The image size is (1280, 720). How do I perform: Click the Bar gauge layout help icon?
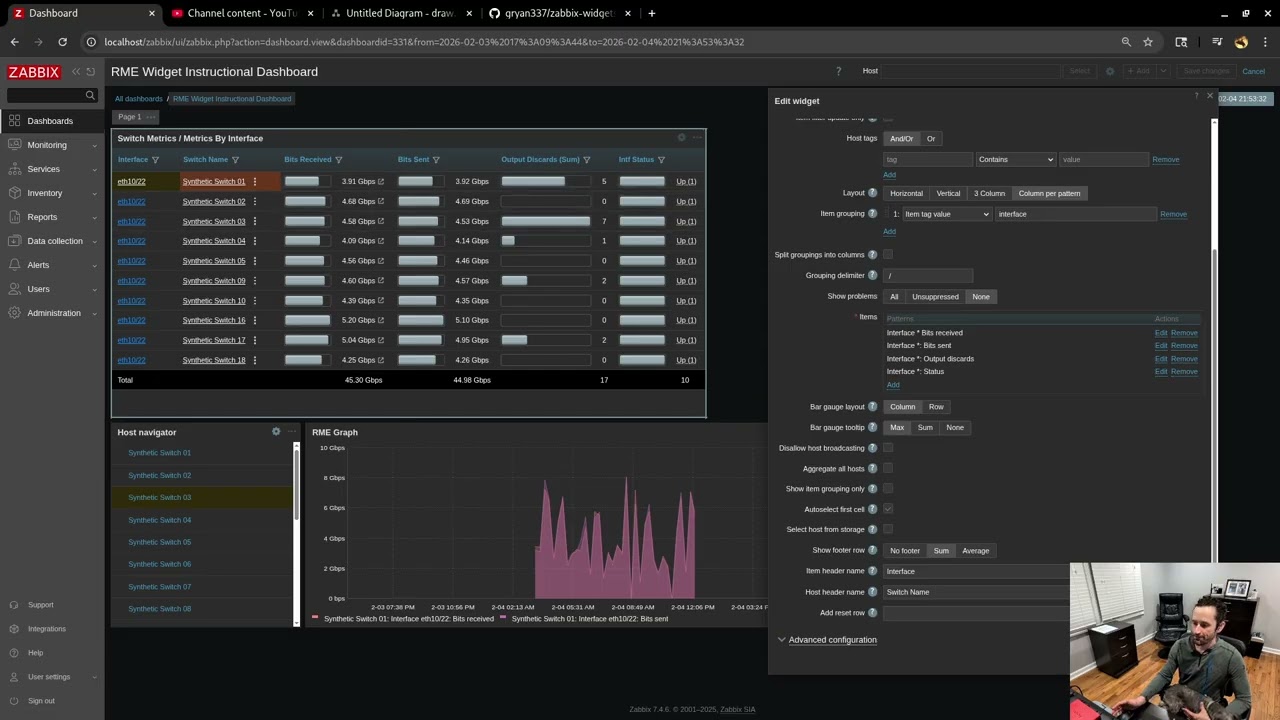click(x=872, y=407)
